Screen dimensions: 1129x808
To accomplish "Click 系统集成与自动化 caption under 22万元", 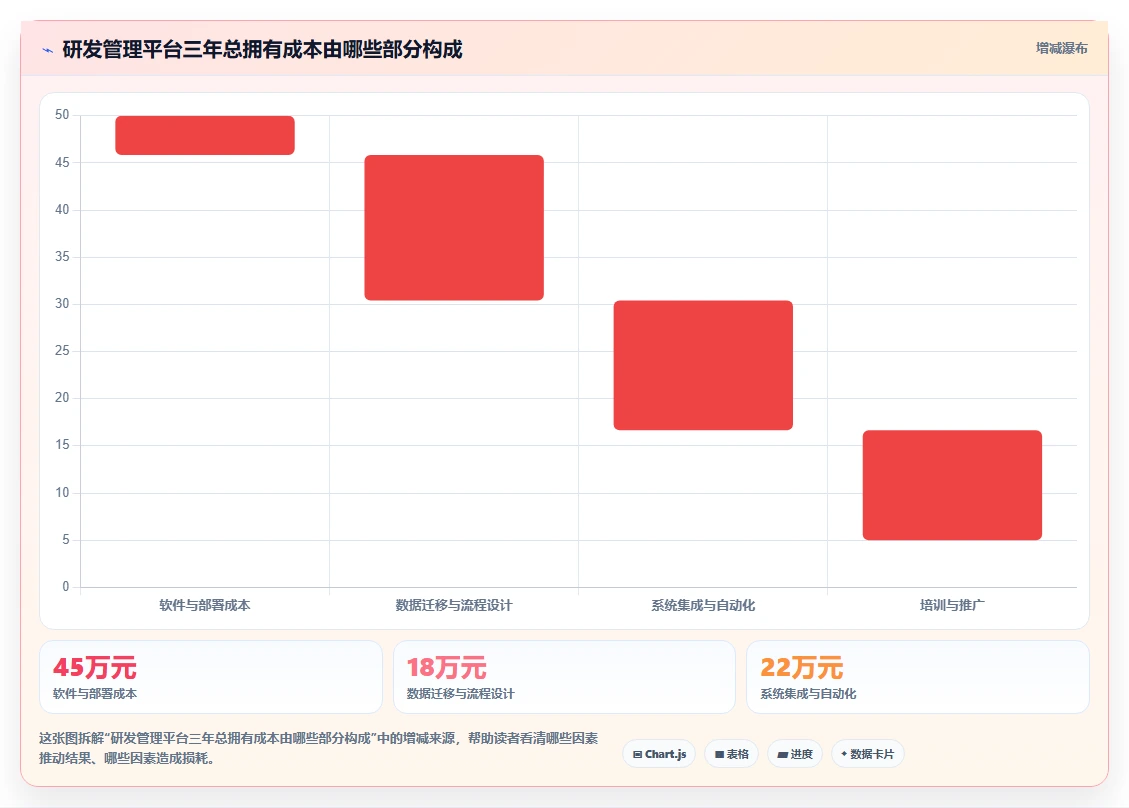I will [x=809, y=694].
